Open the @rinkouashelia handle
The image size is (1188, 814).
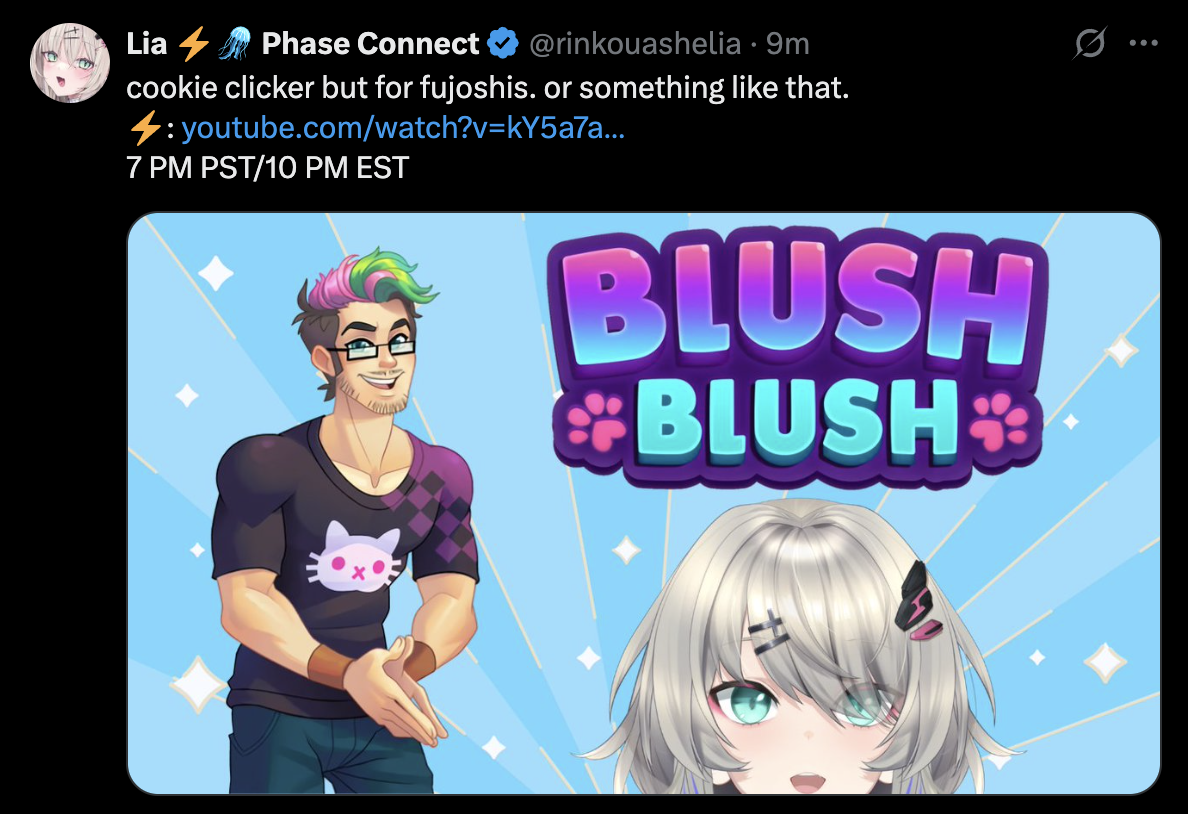(635, 44)
